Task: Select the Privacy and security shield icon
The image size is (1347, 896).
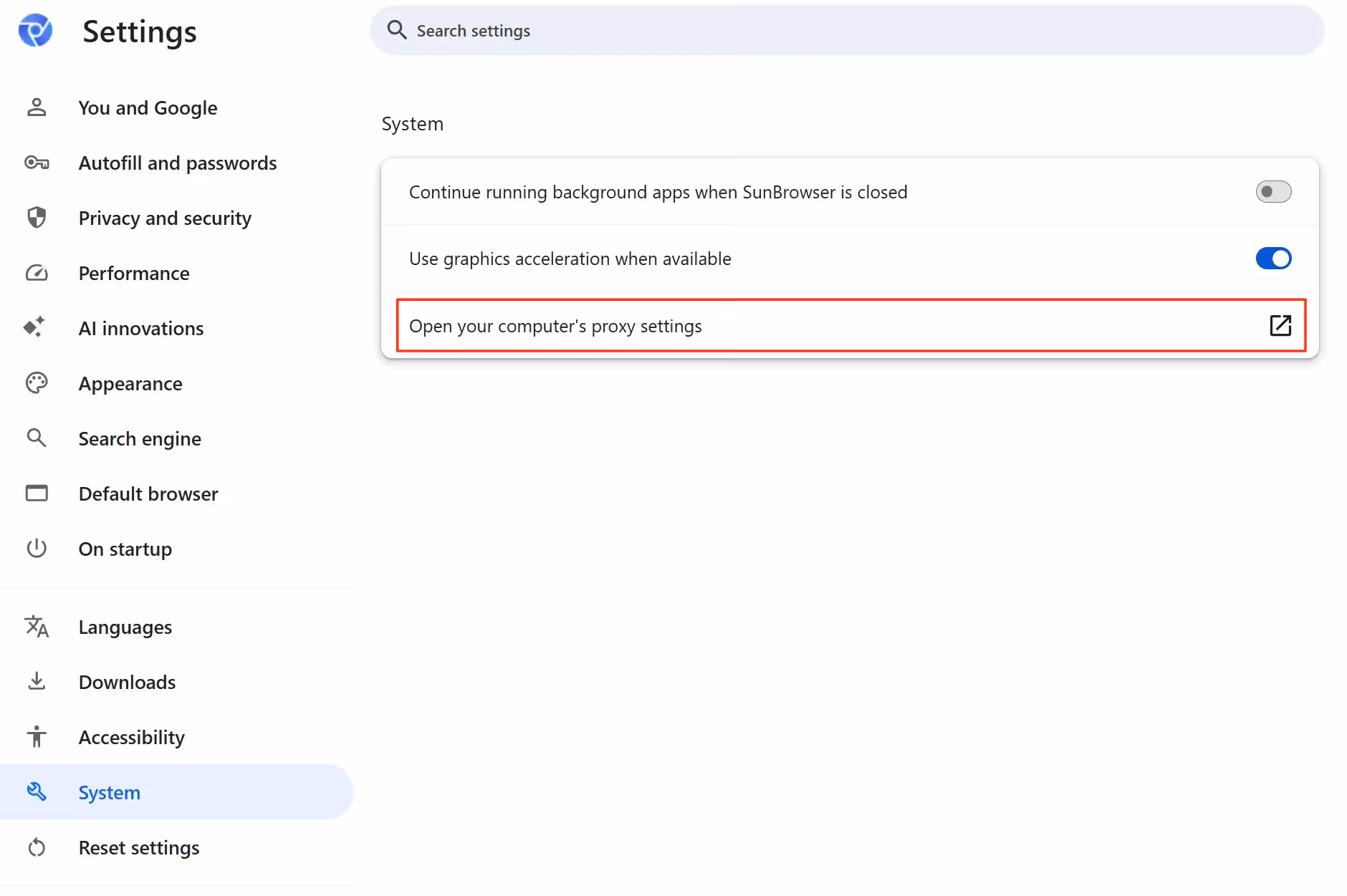Action: [36, 218]
